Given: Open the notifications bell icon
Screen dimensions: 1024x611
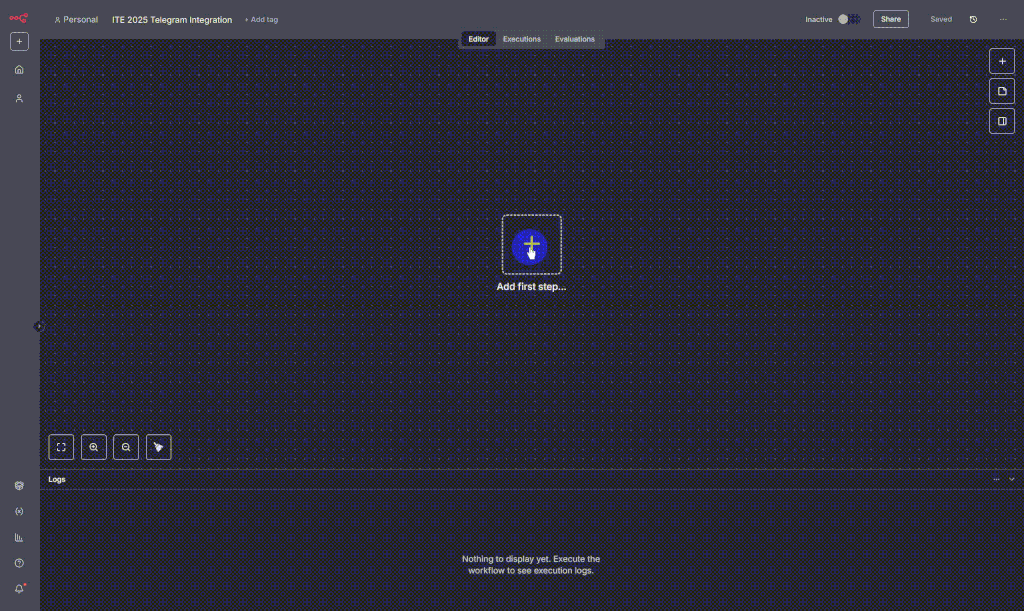Looking at the screenshot, I should pos(19,589).
